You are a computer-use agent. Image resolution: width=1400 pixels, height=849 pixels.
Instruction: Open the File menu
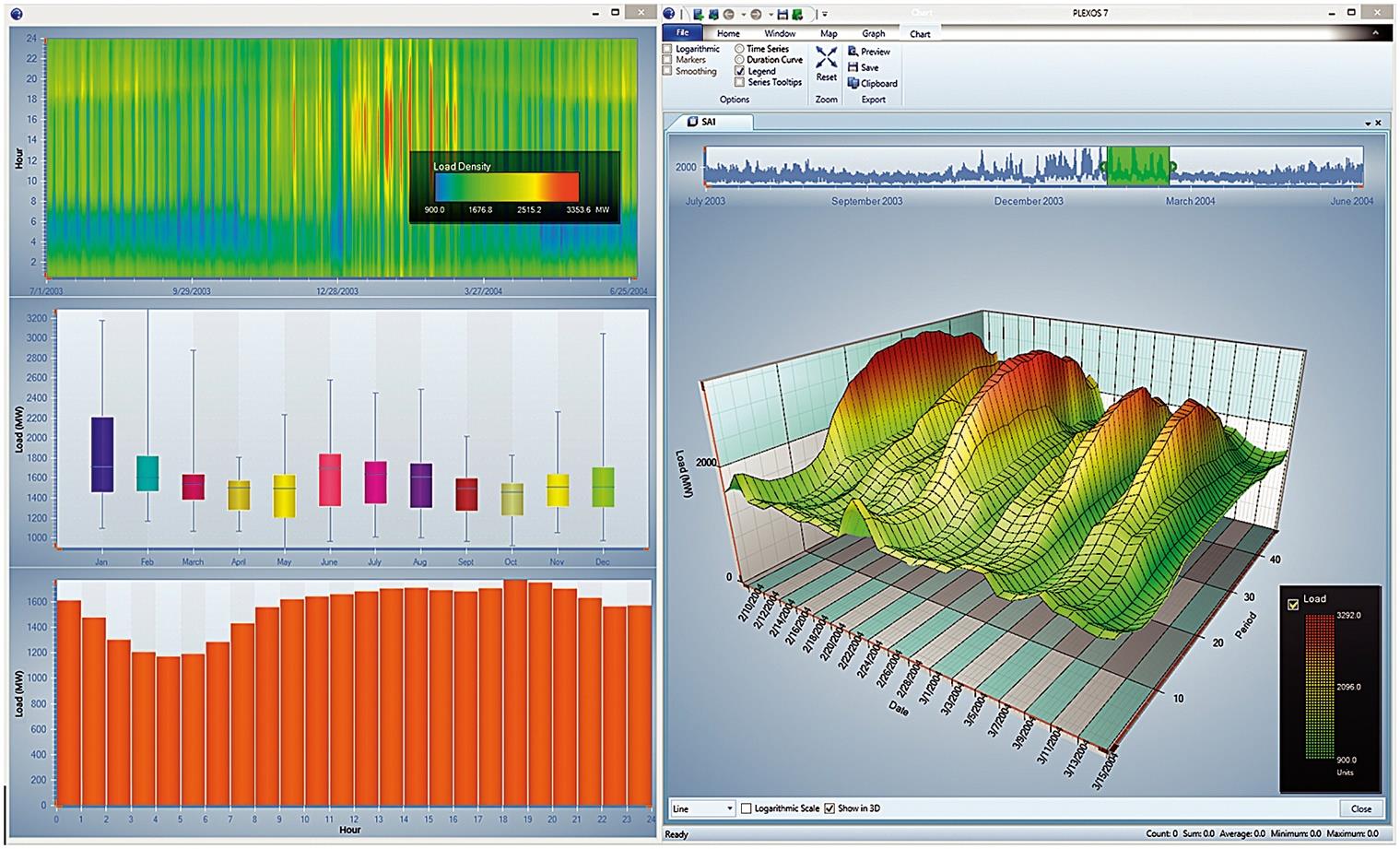click(683, 33)
